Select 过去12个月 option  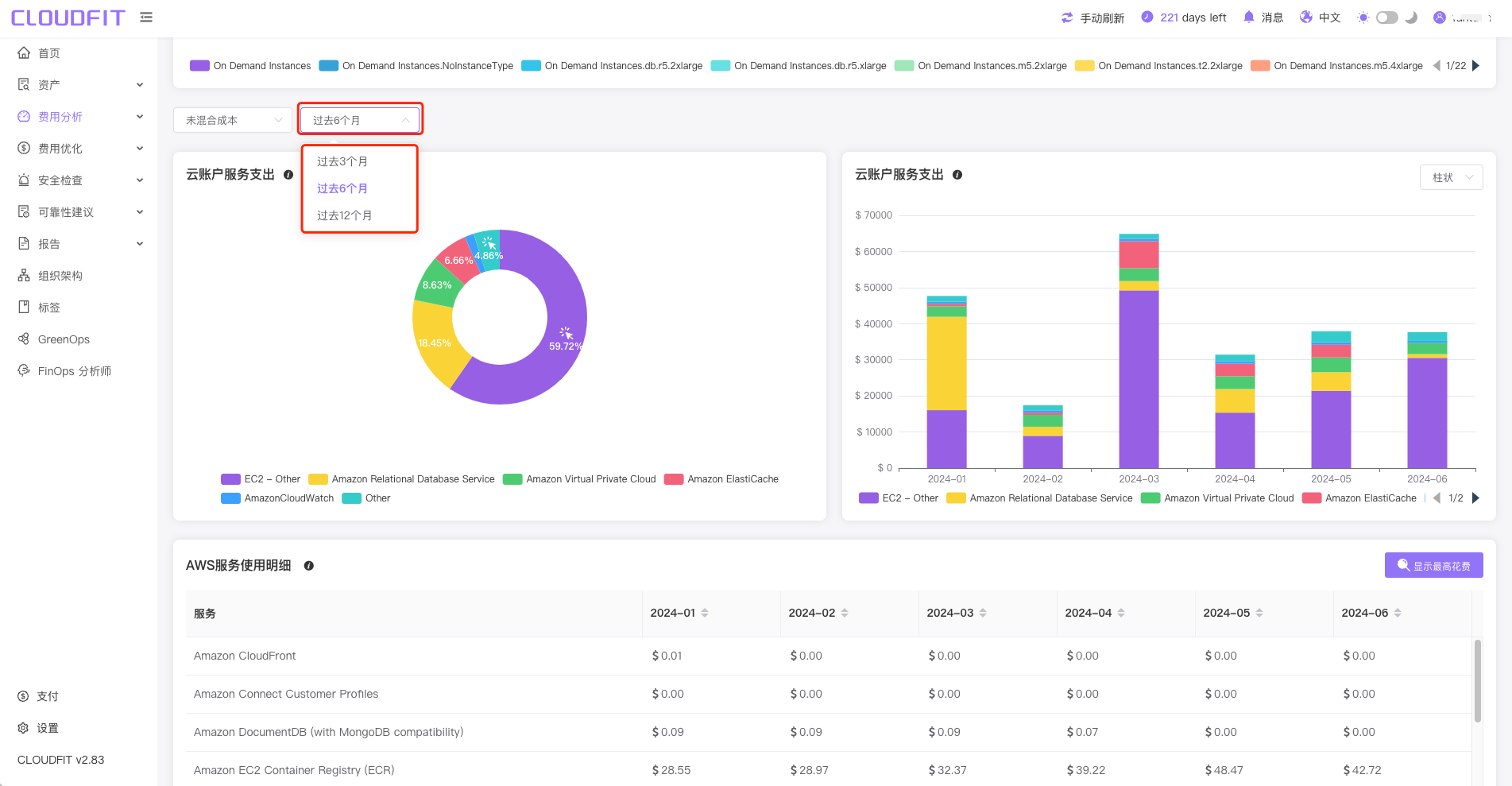(x=360, y=215)
